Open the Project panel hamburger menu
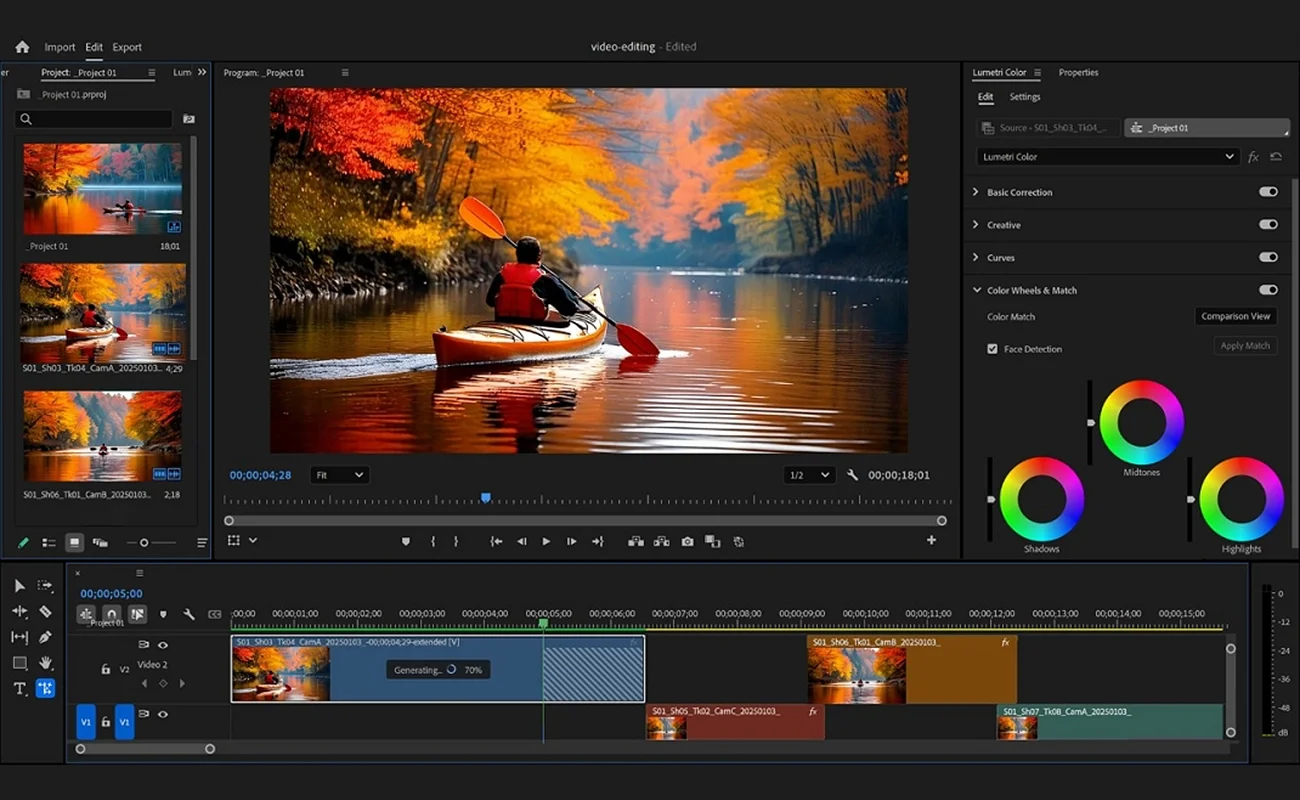Screen dimensions: 1300x800 point(152,72)
